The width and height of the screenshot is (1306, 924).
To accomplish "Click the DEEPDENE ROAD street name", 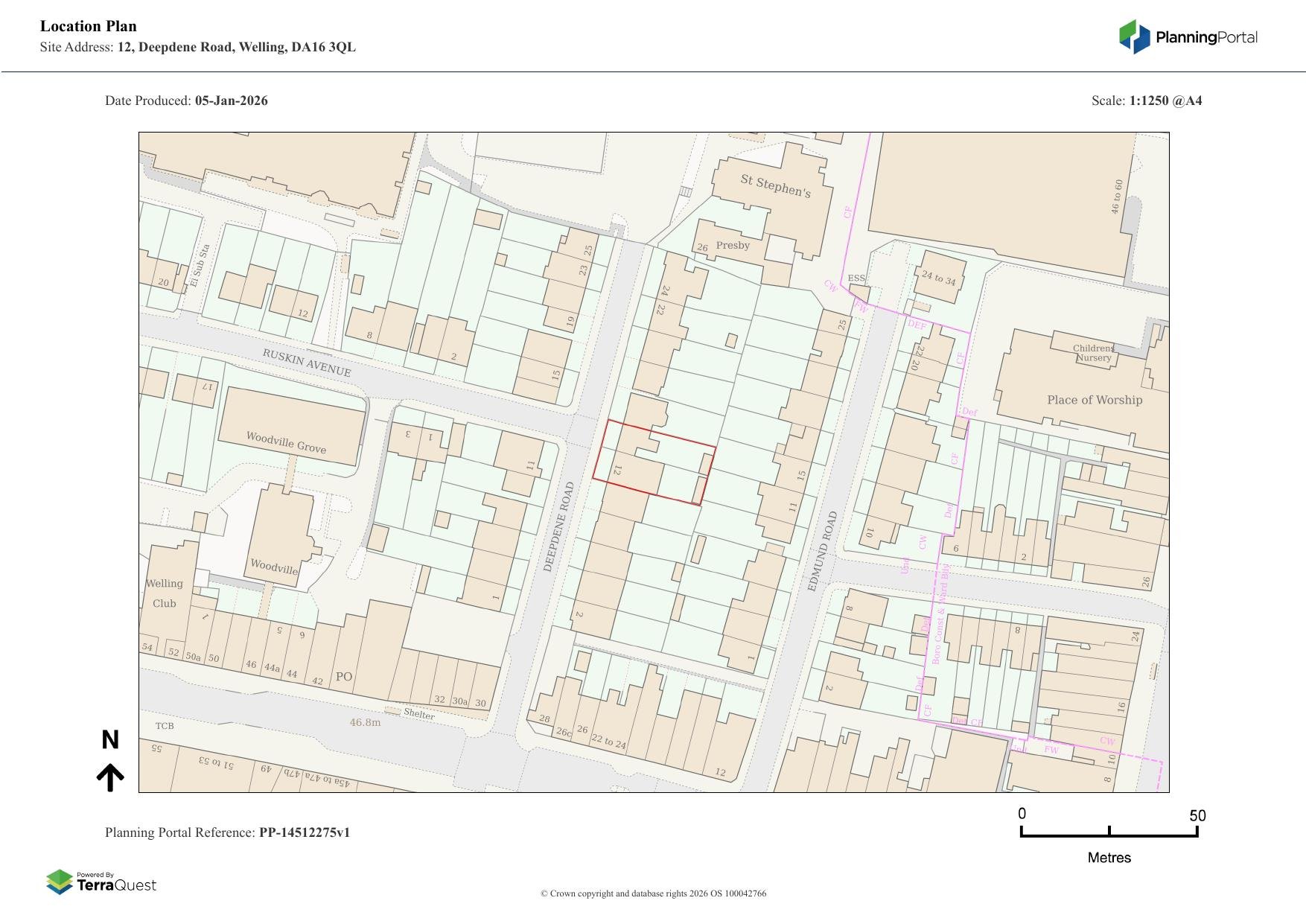I will [558, 526].
